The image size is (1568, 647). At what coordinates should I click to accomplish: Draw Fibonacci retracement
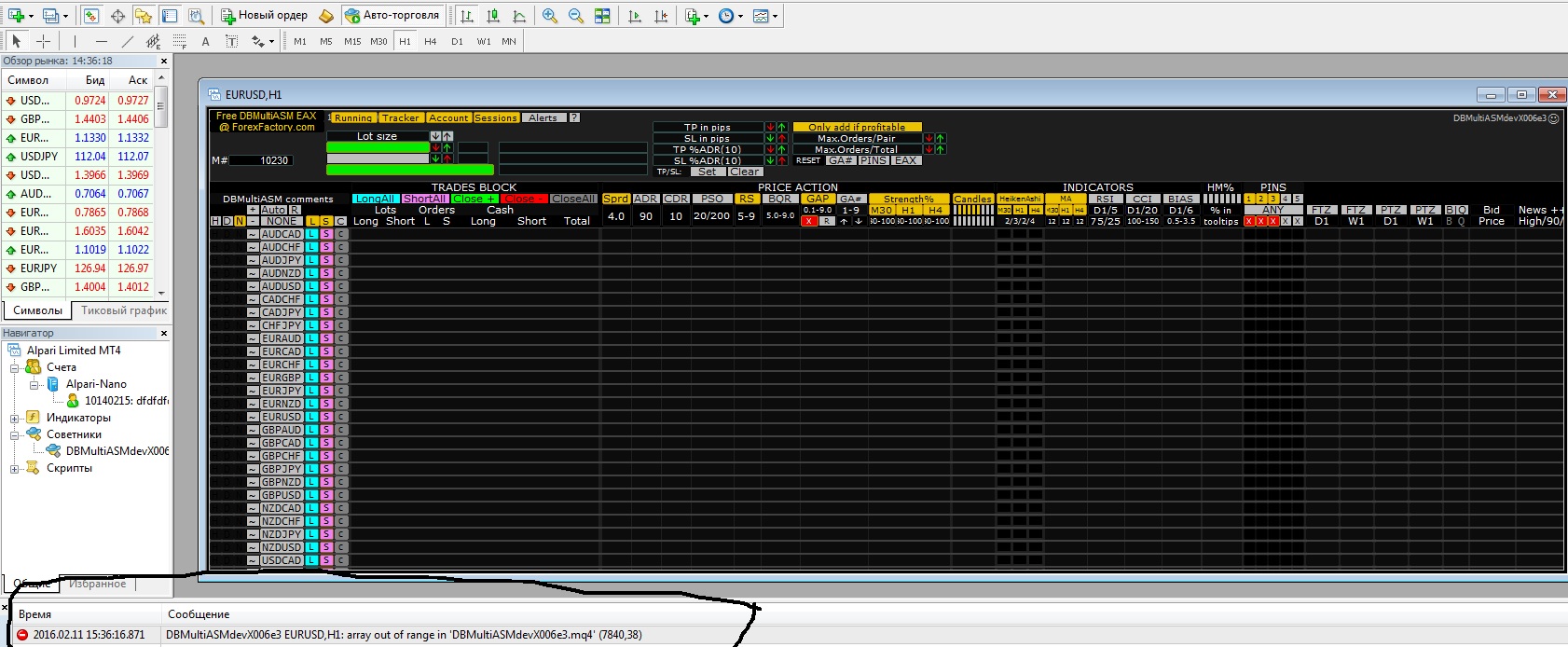coord(180,41)
